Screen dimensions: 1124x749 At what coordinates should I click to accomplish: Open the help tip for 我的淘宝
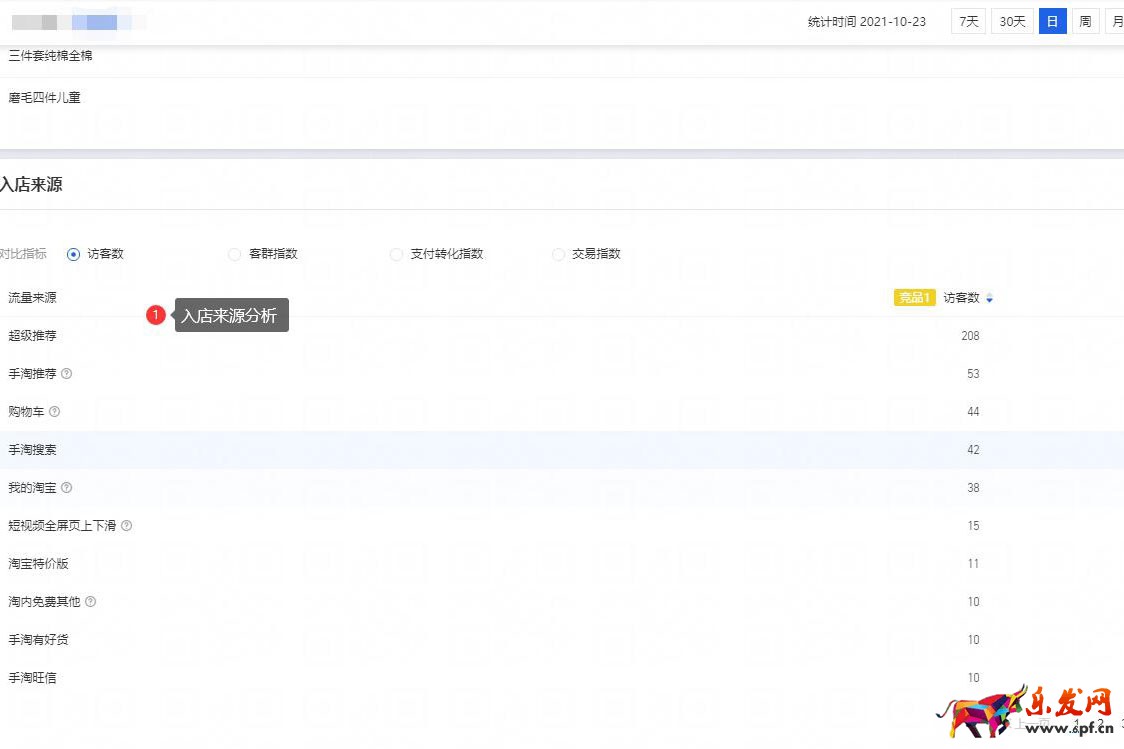[x=67, y=488]
